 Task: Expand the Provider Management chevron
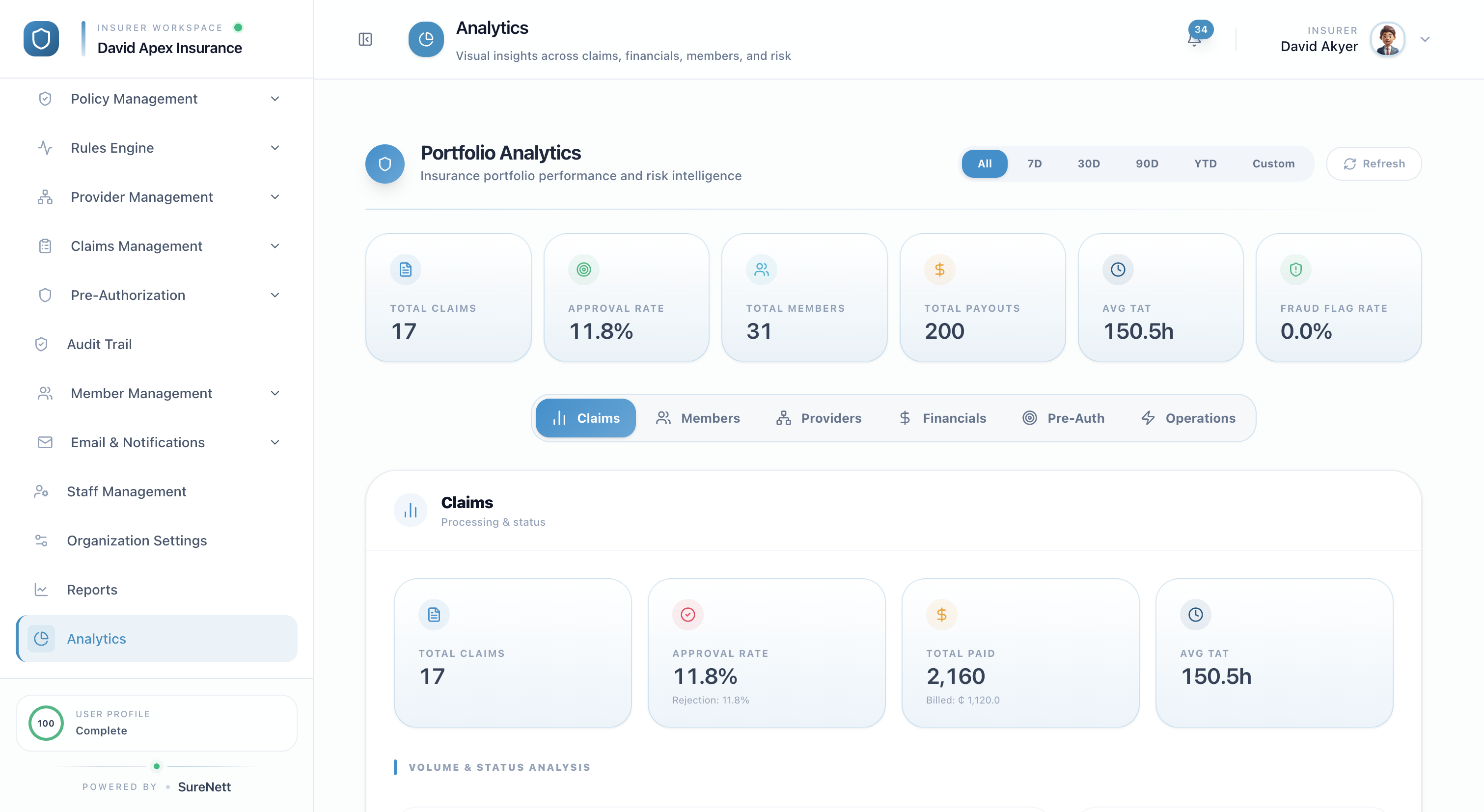(275, 197)
